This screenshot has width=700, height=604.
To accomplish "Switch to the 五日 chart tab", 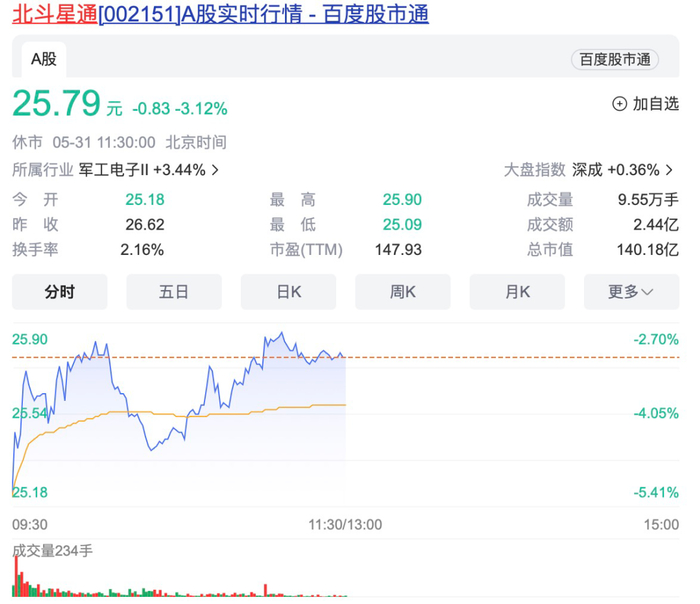I will coord(173,291).
